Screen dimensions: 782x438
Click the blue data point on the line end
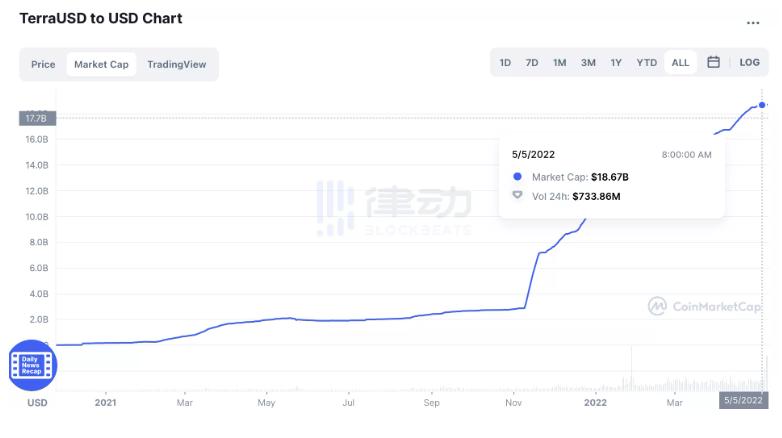[x=762, y=105]
